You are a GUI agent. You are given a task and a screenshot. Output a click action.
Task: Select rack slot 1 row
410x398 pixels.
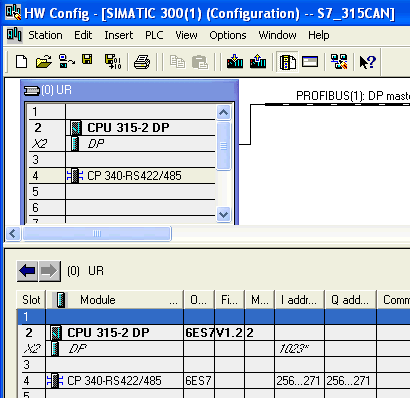point(122,112)
